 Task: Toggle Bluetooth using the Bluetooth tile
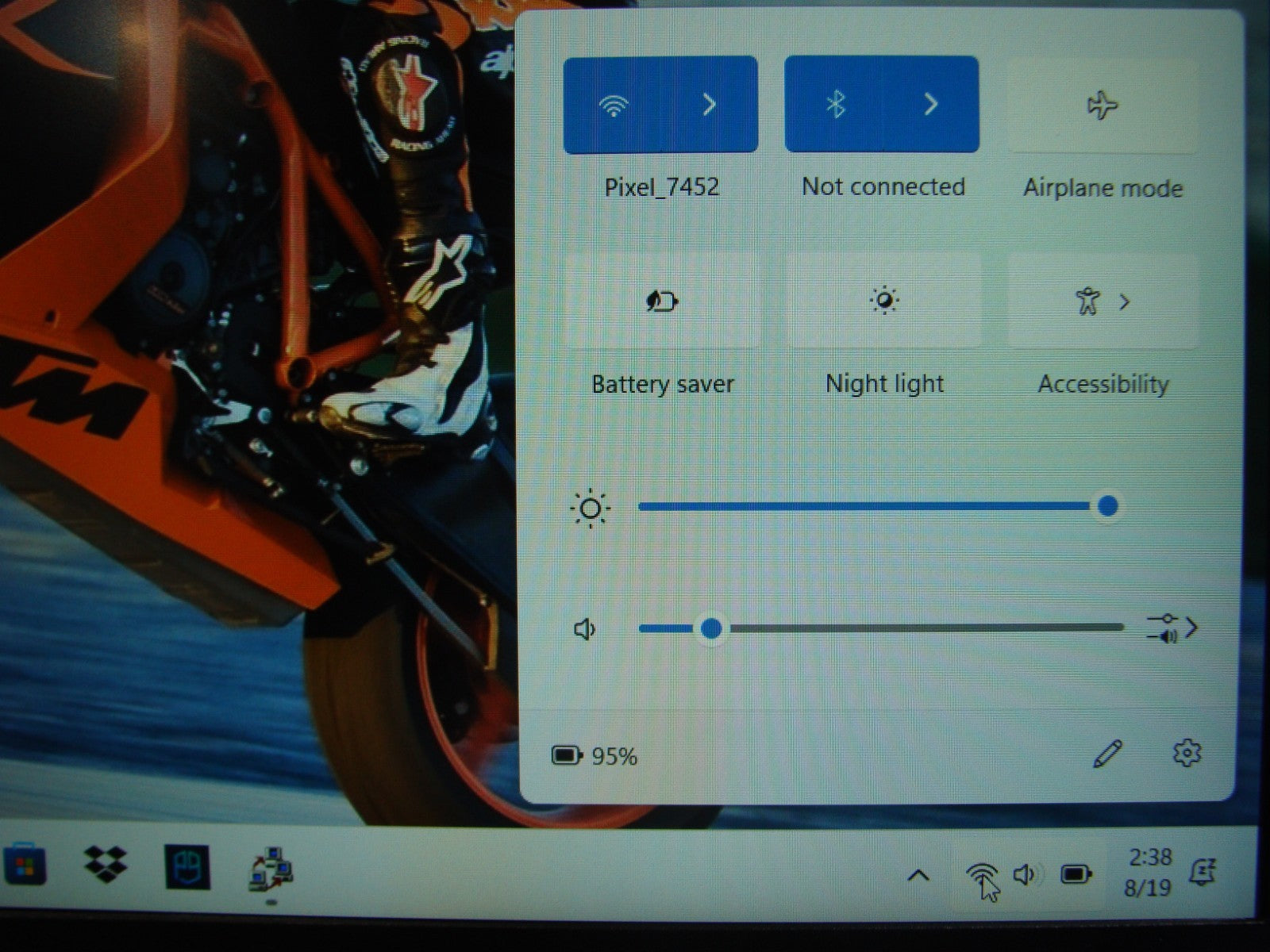coord(835,105)
